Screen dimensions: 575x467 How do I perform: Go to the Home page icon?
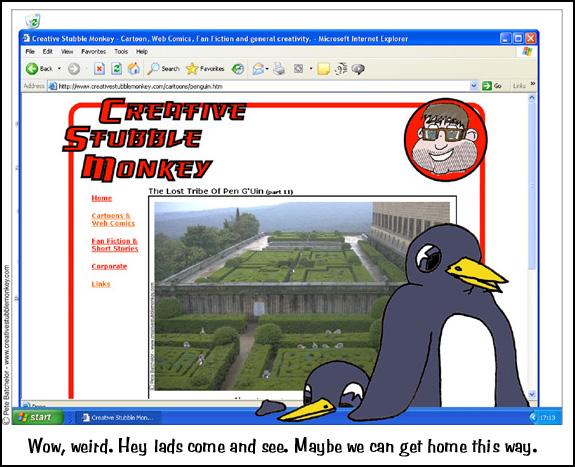pyautogui.click(x=134, y=69)
